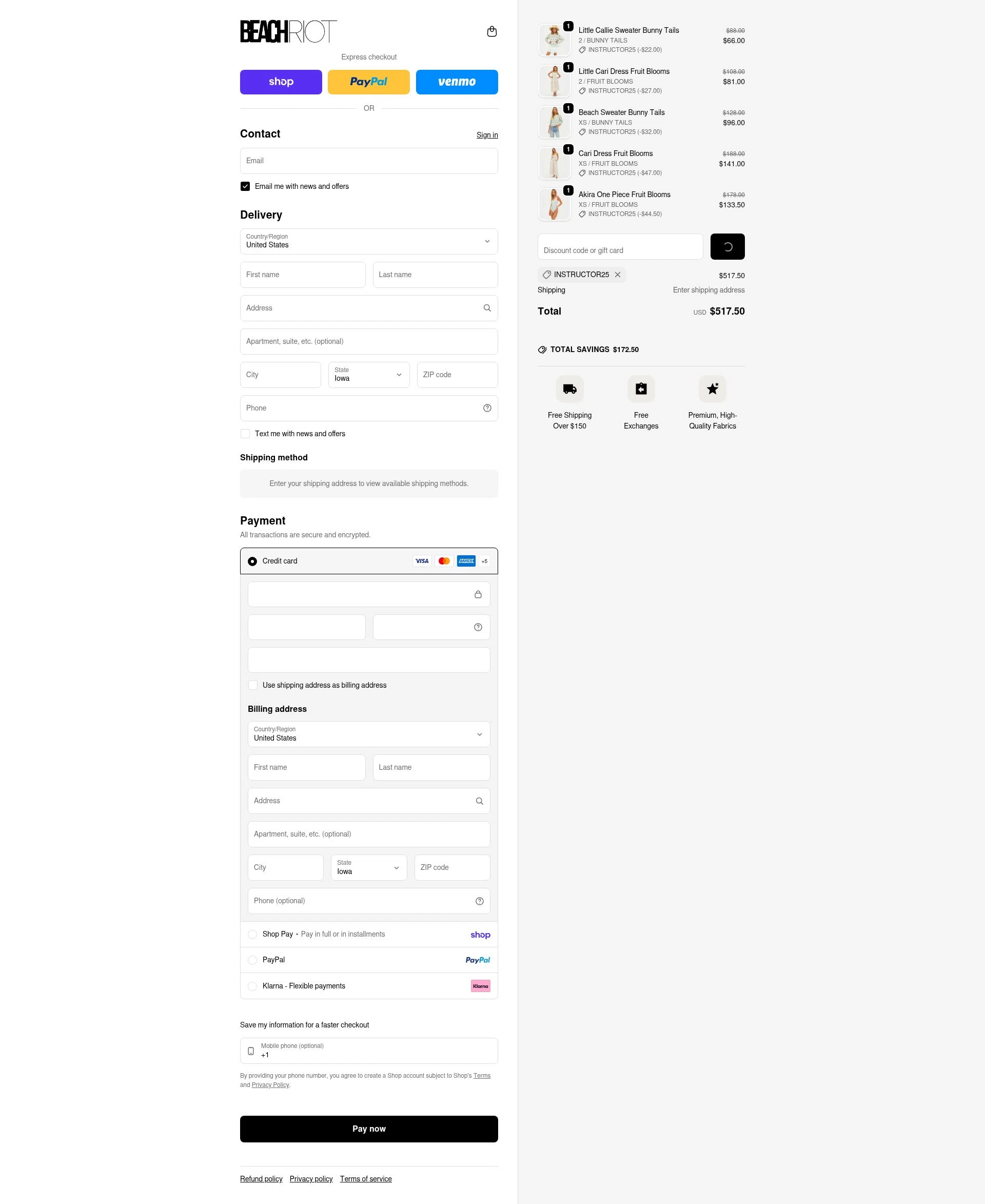Image resolution: width=985 pixels, height=1204 pixels.
Task: Click the Free Shipping truck icon
Action: pos(569,389)
